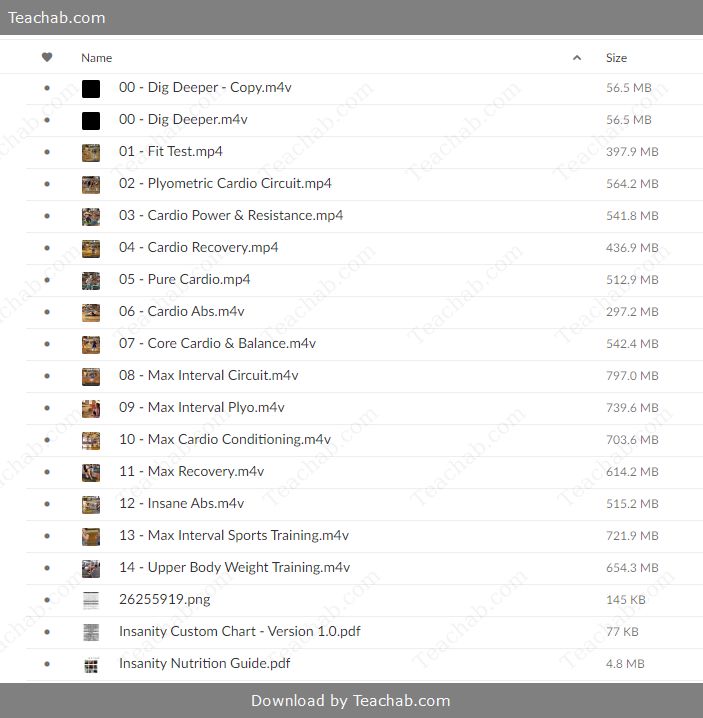Viewport: 703px width, 718px height.
Task: Click the heart favorites column icon
Action: (x=47, y=57)
